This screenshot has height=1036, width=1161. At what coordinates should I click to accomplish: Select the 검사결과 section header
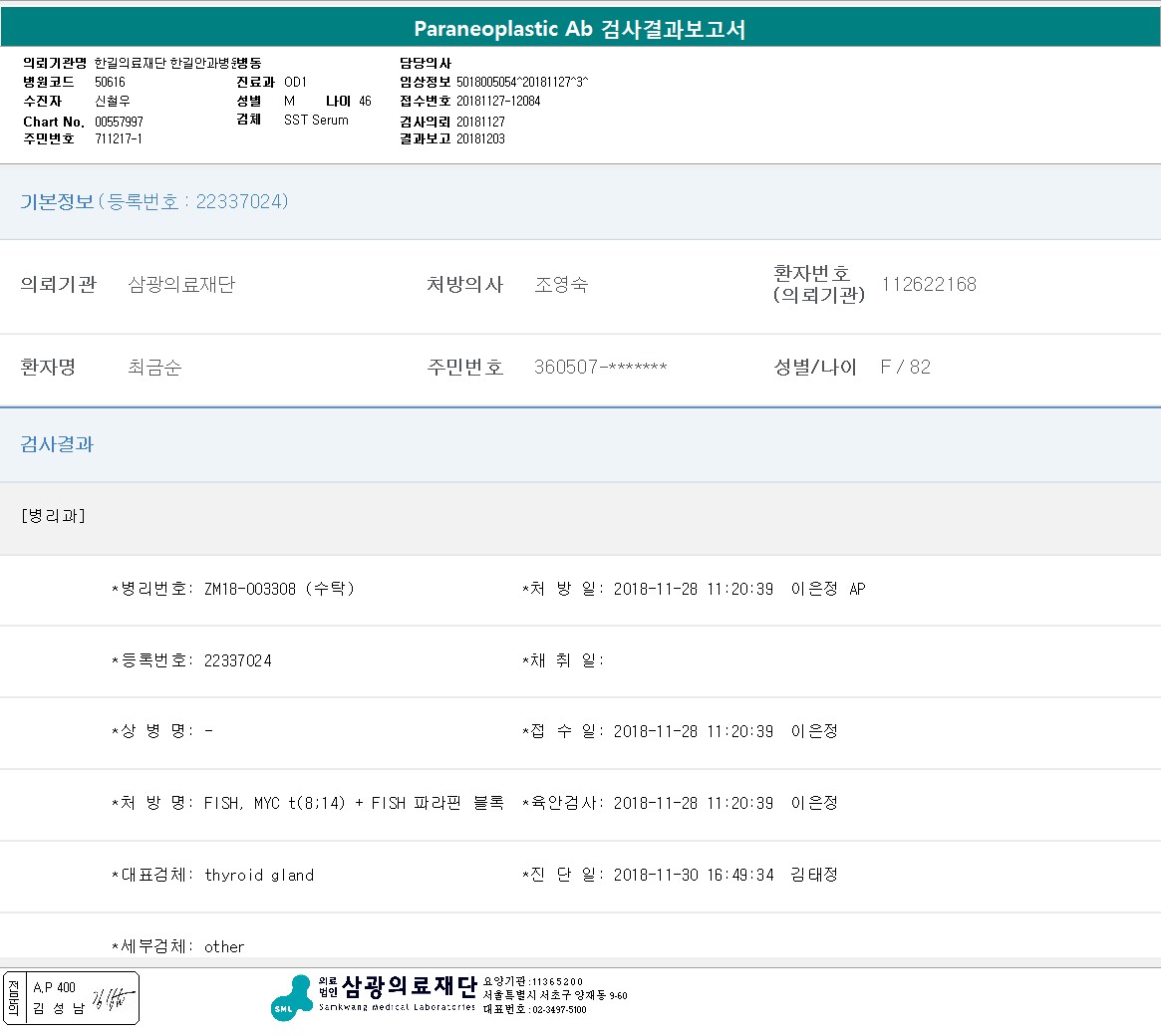[x=57, y=444]
